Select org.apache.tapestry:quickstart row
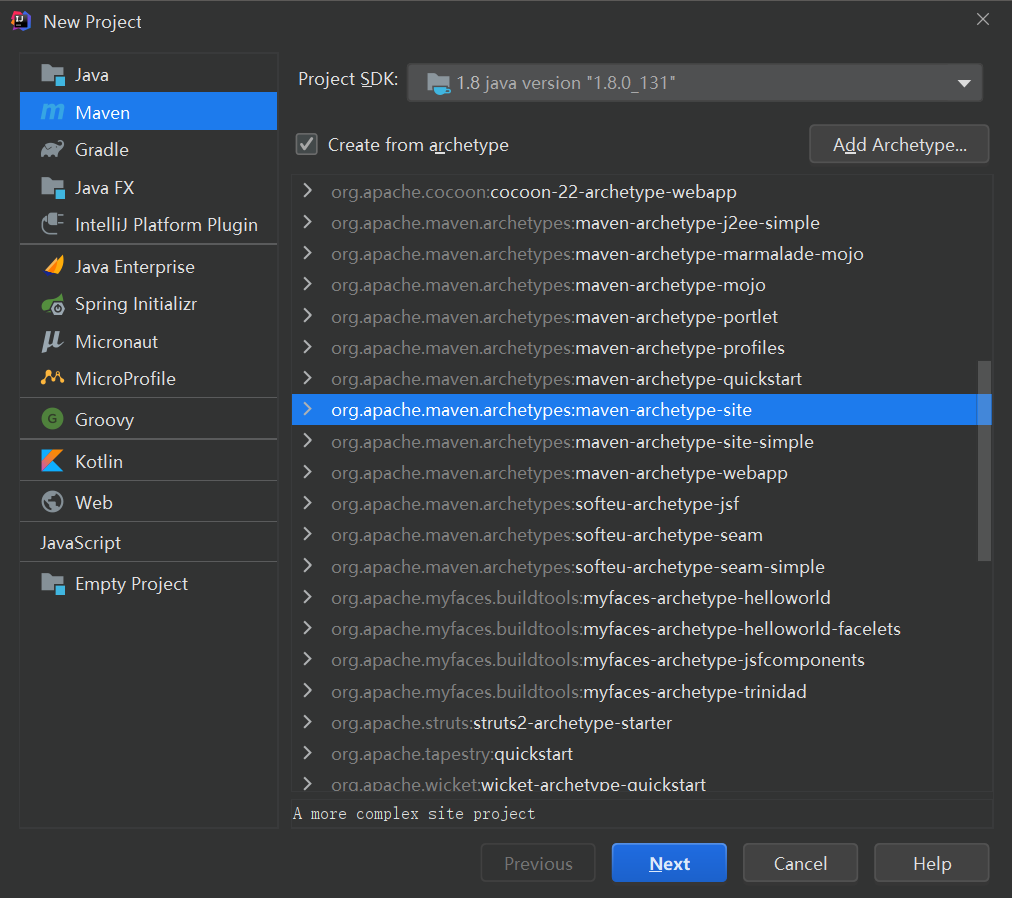Image resolution: width=1012 pixels, height=898 pixels. [x=641, y=753]
